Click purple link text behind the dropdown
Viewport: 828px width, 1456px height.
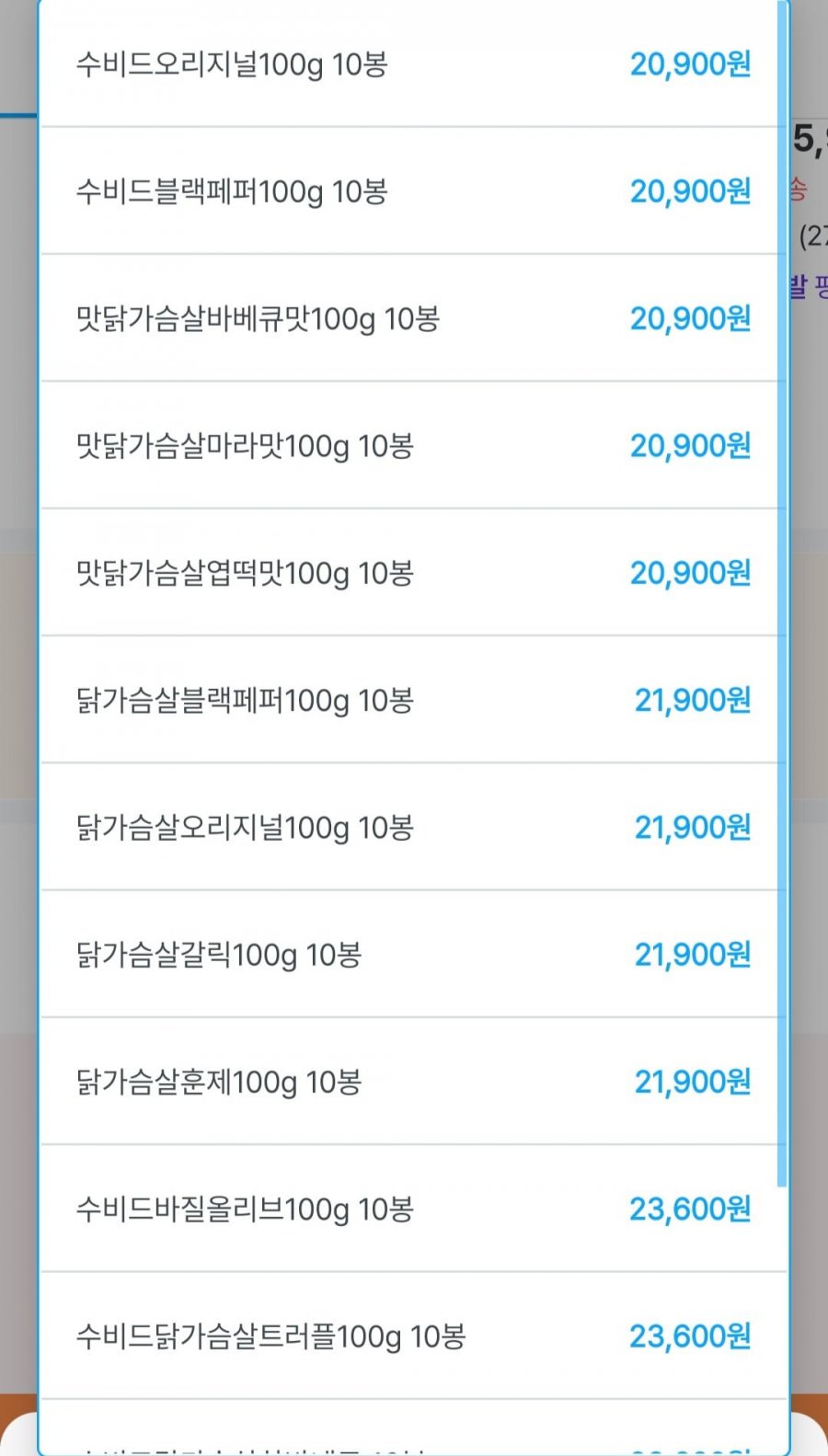[x=810, y=287]
